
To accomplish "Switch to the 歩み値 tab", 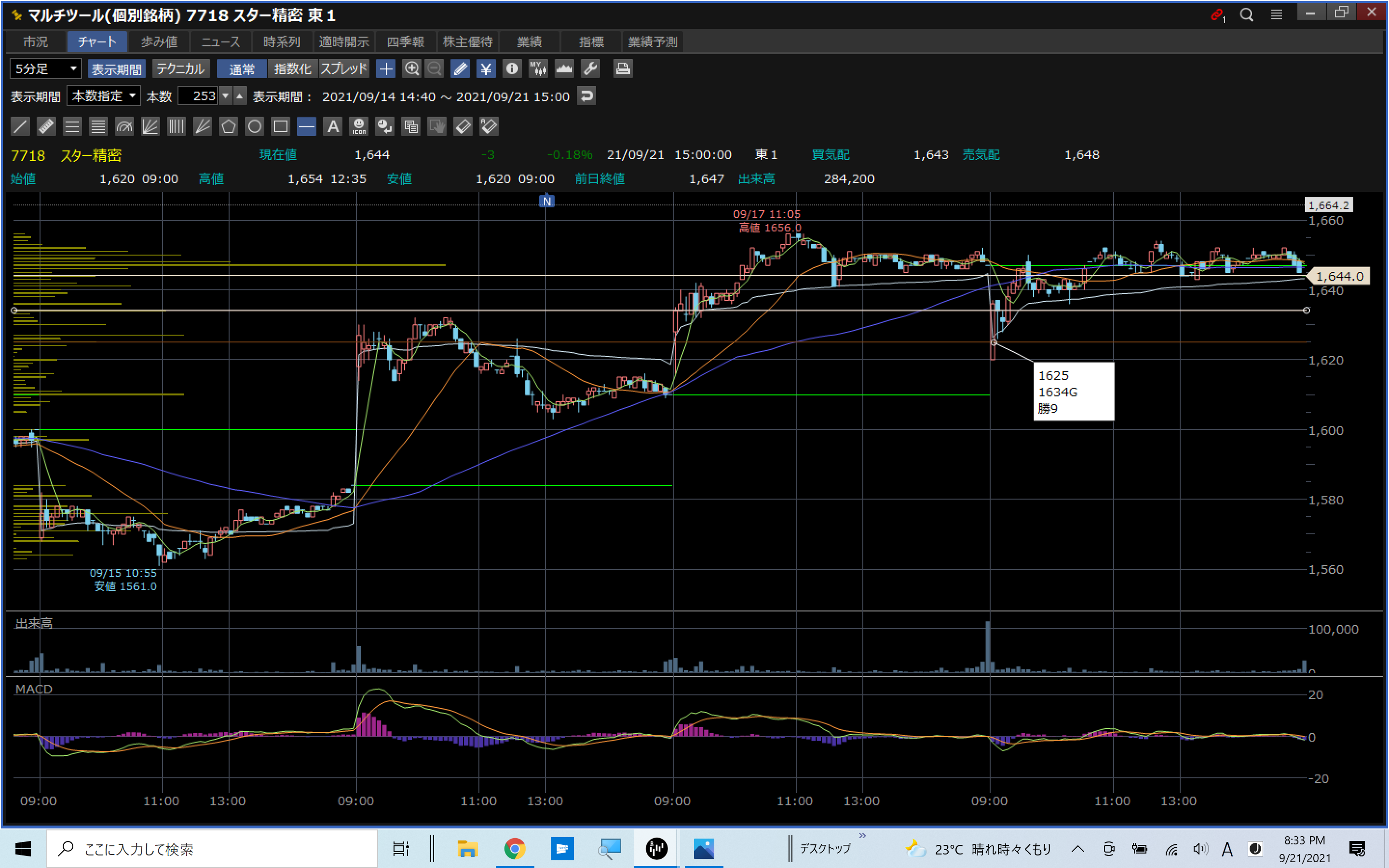I will click(159, 42).
